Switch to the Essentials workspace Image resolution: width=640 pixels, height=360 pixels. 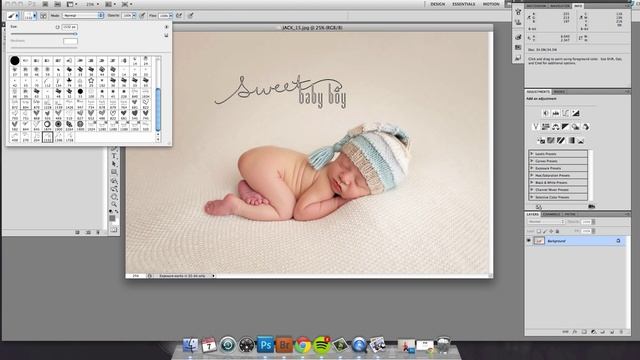[x=464, y=4]
